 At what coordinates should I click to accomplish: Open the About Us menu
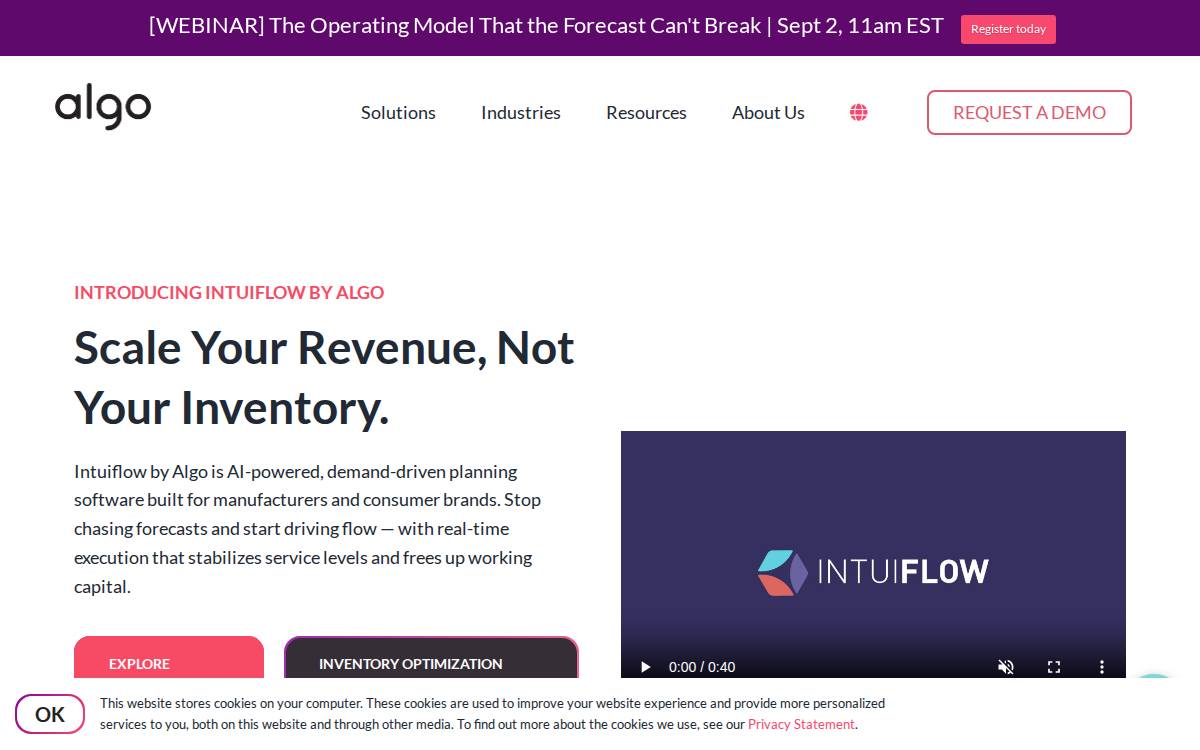pos(768,113)
